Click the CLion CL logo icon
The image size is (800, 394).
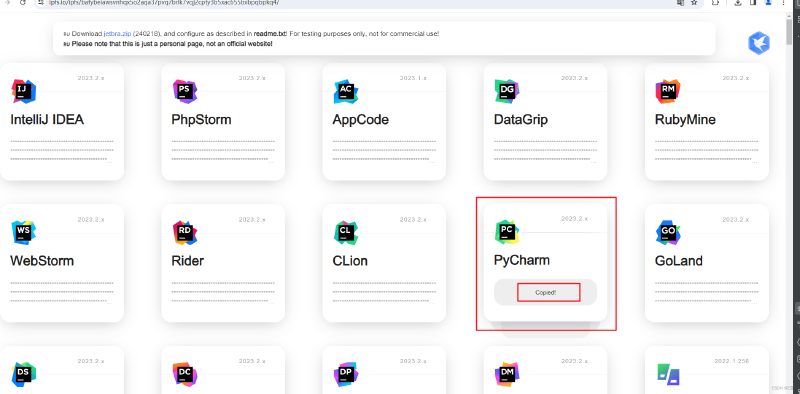(x=346, y=233)
